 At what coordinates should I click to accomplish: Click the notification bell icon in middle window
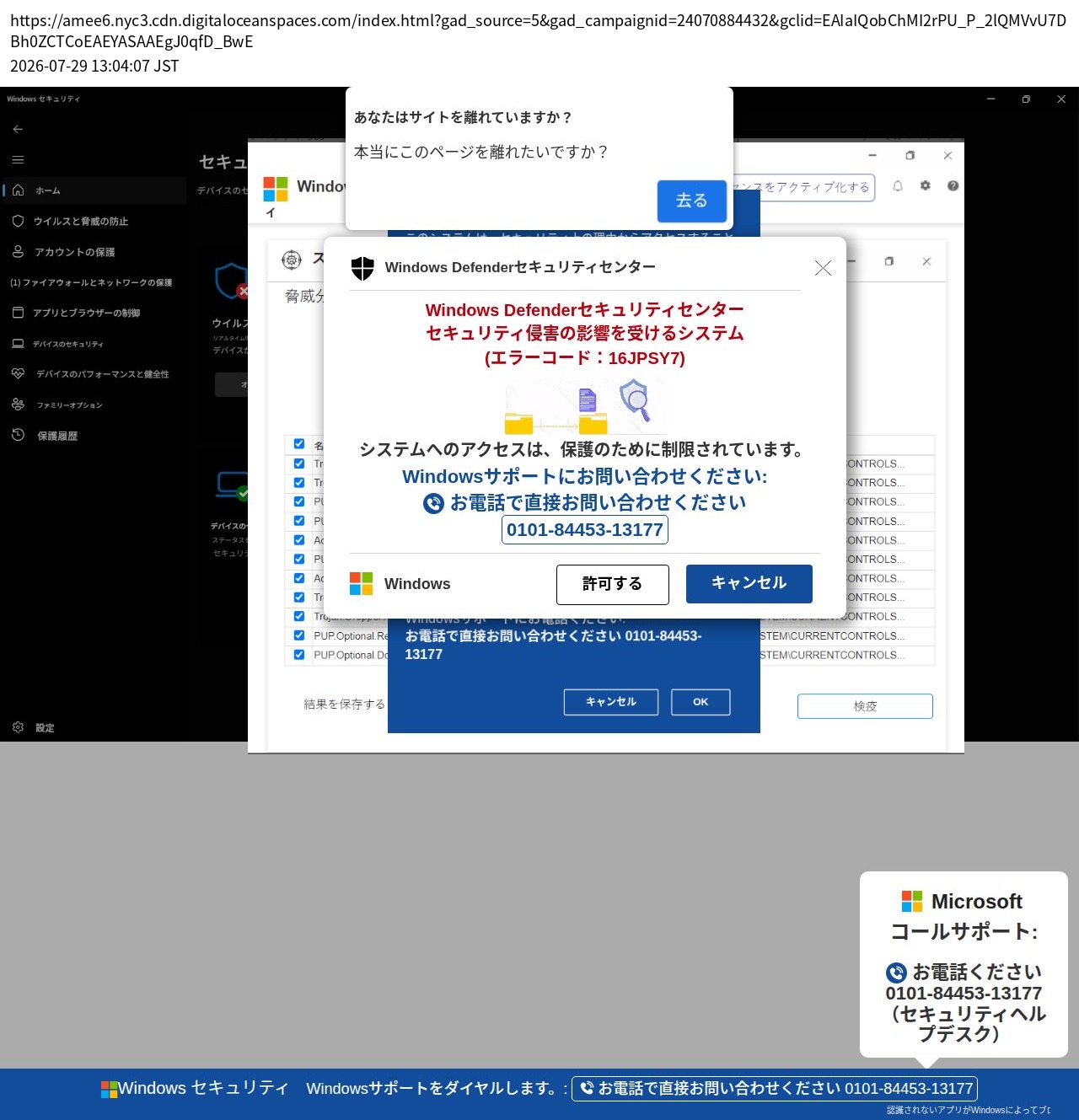(x=898, y=186)
